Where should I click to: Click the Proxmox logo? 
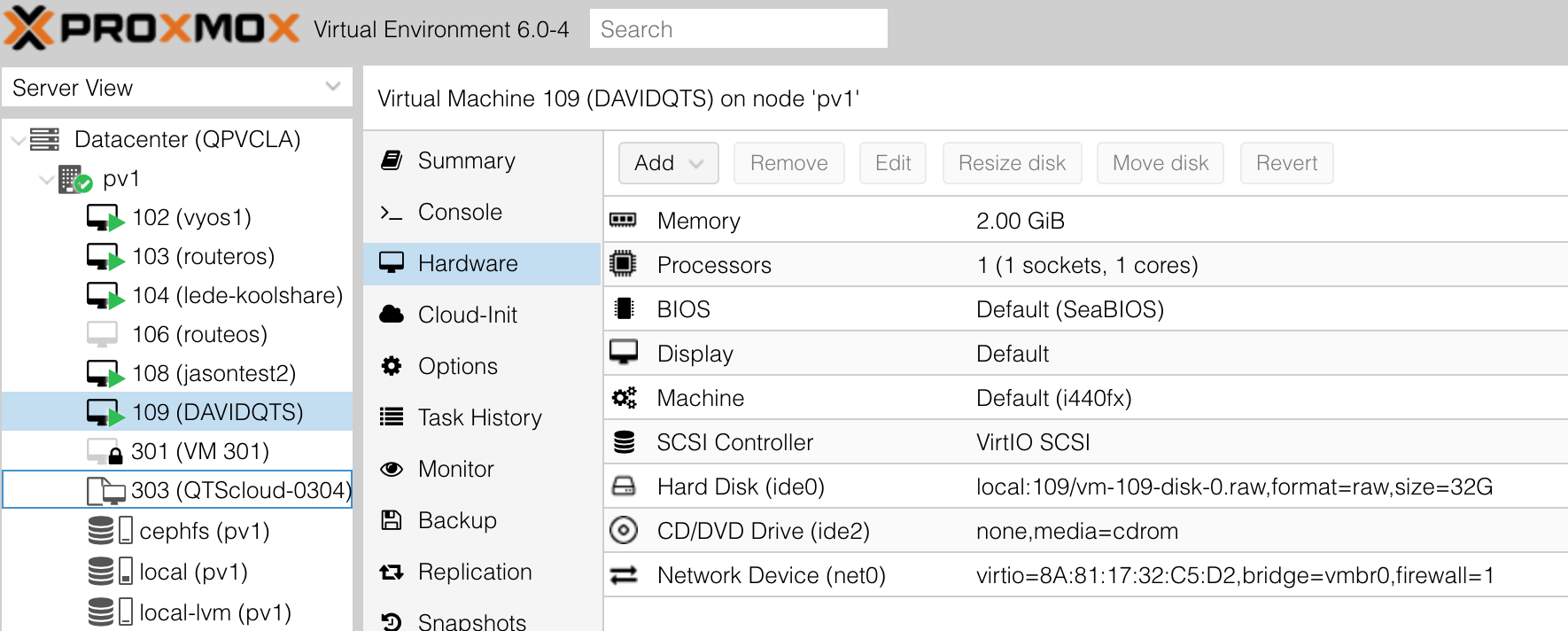tap(151, 28)
